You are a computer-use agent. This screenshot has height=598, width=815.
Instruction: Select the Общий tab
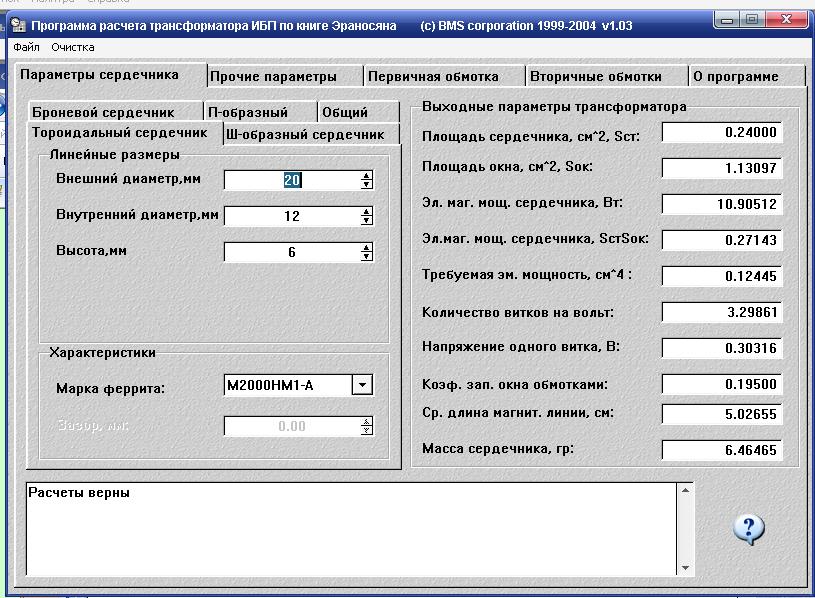(345, 112)
